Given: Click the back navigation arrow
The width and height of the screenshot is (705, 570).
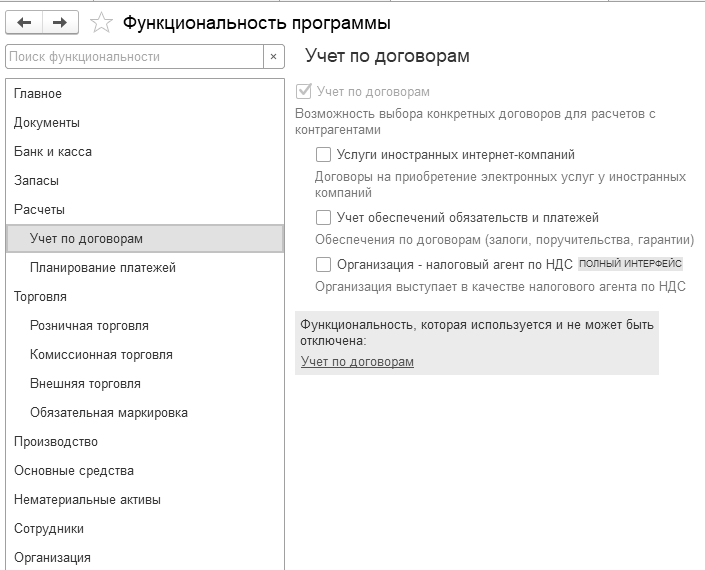Looking at the screenshot, I should coord(25,21).
